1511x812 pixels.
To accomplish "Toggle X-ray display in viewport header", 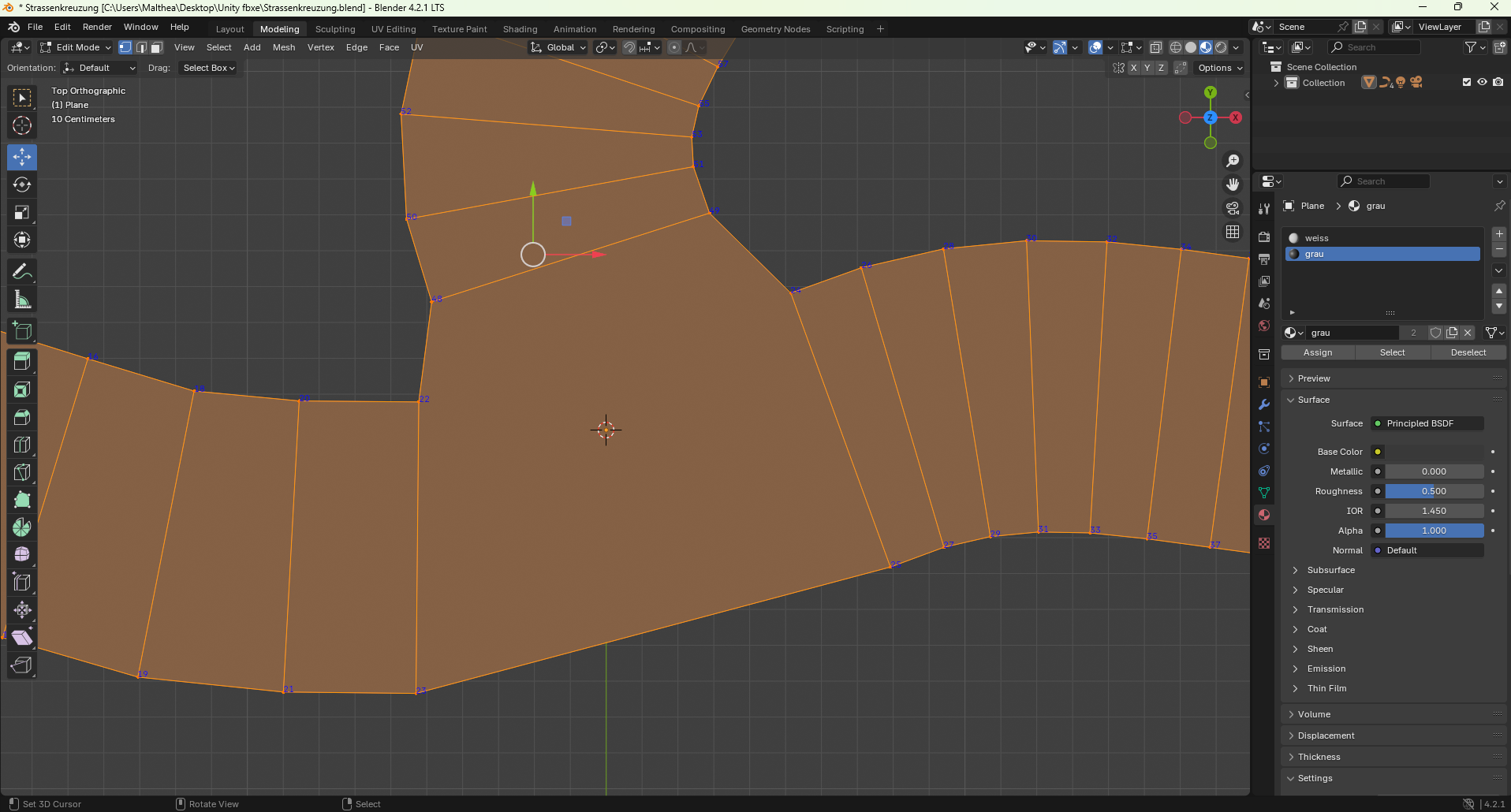I will (x=1155, y=47).
